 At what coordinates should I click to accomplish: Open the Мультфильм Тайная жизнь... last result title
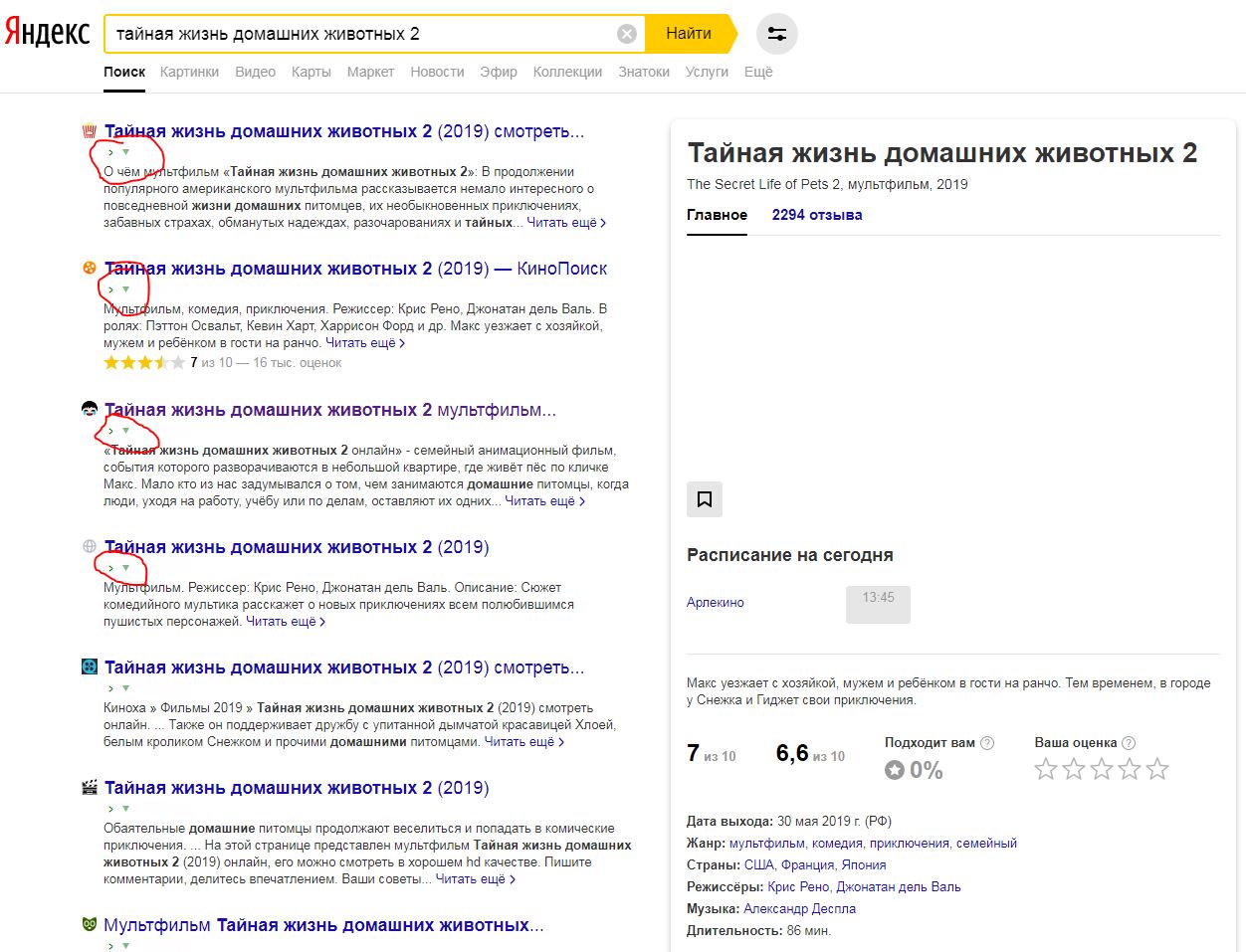point(323,925)
